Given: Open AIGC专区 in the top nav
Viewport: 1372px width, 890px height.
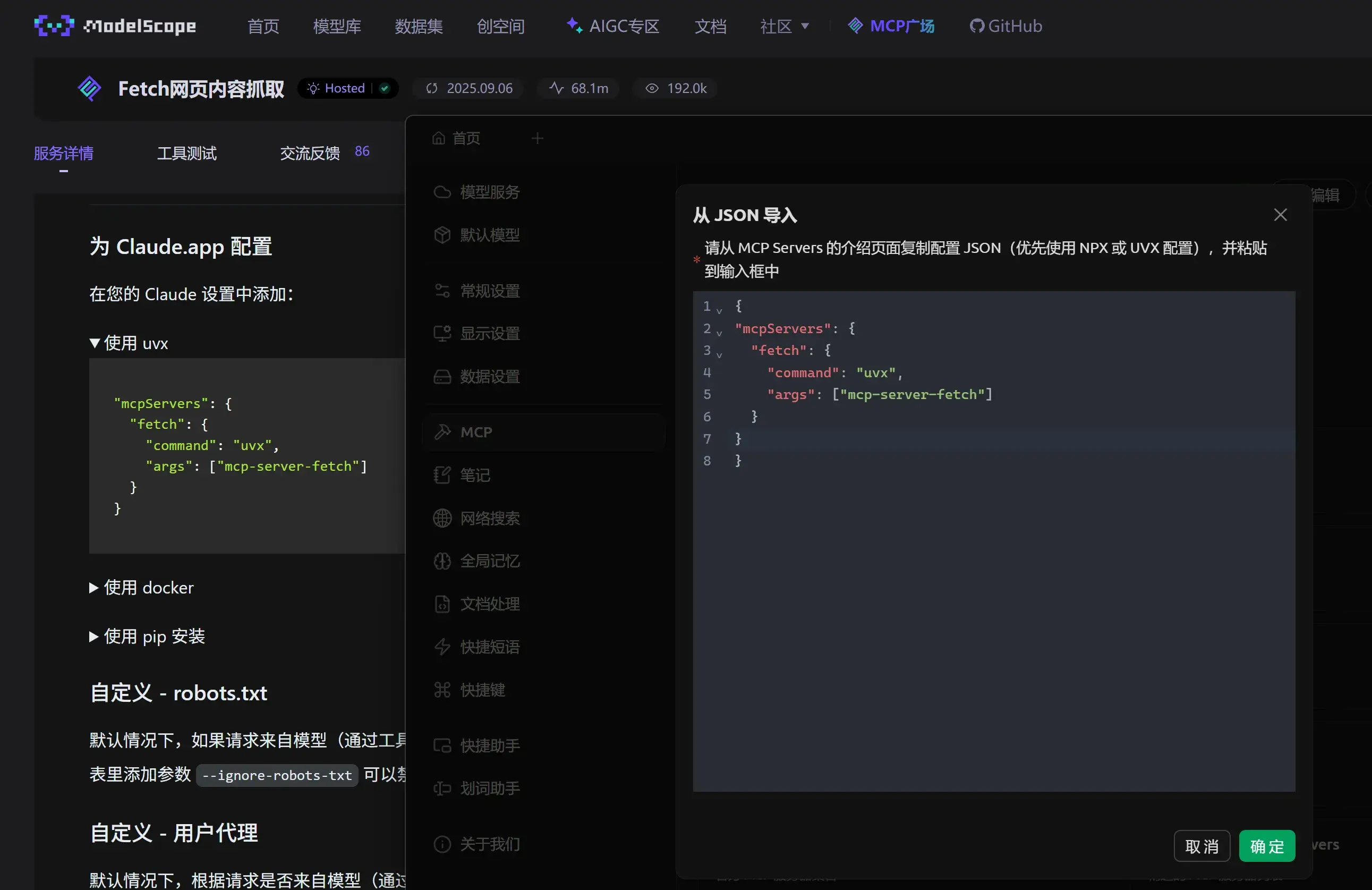Looking at the screenshot, I should coord(613,26).
